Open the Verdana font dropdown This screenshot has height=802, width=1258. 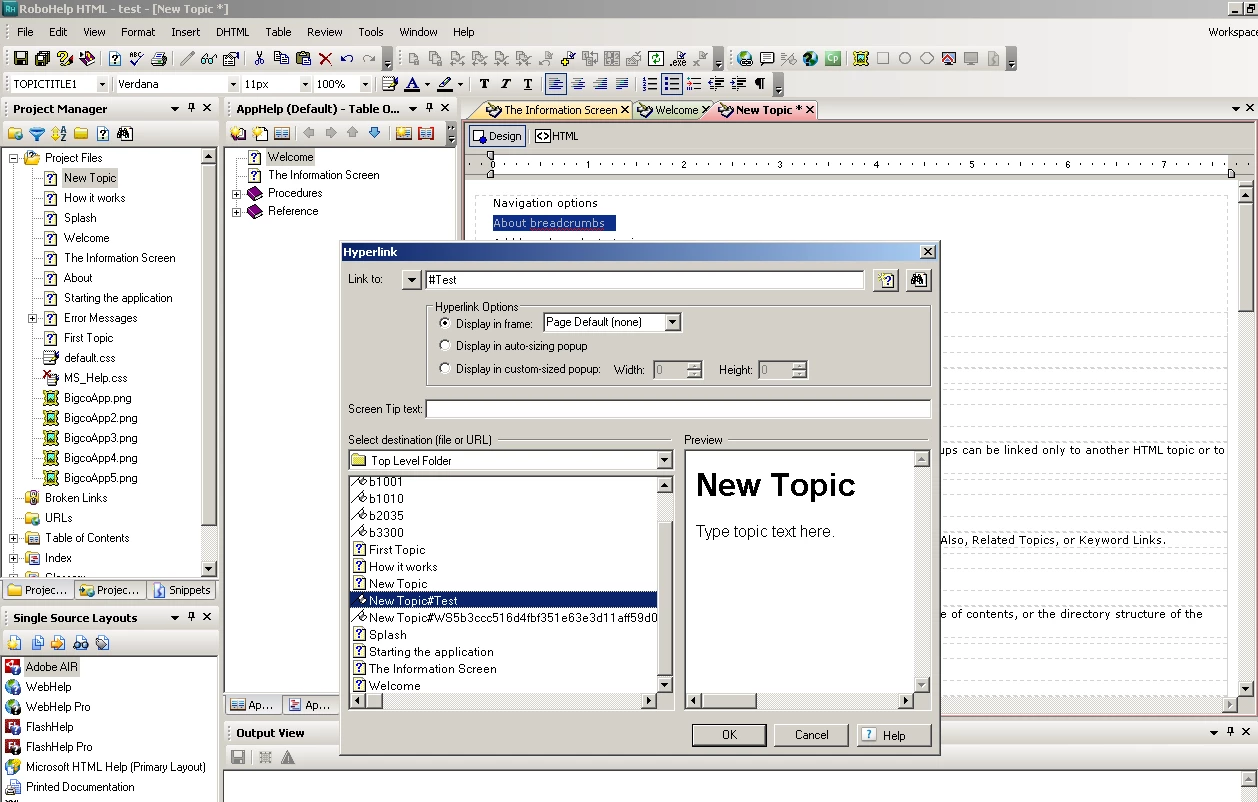point(233,84)
